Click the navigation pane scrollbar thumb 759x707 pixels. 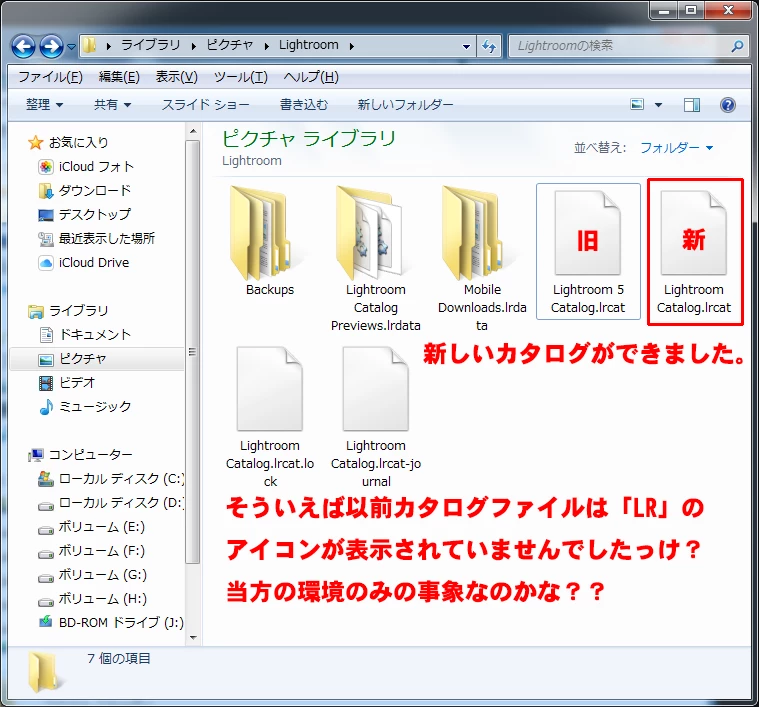(x=193, y=352)
